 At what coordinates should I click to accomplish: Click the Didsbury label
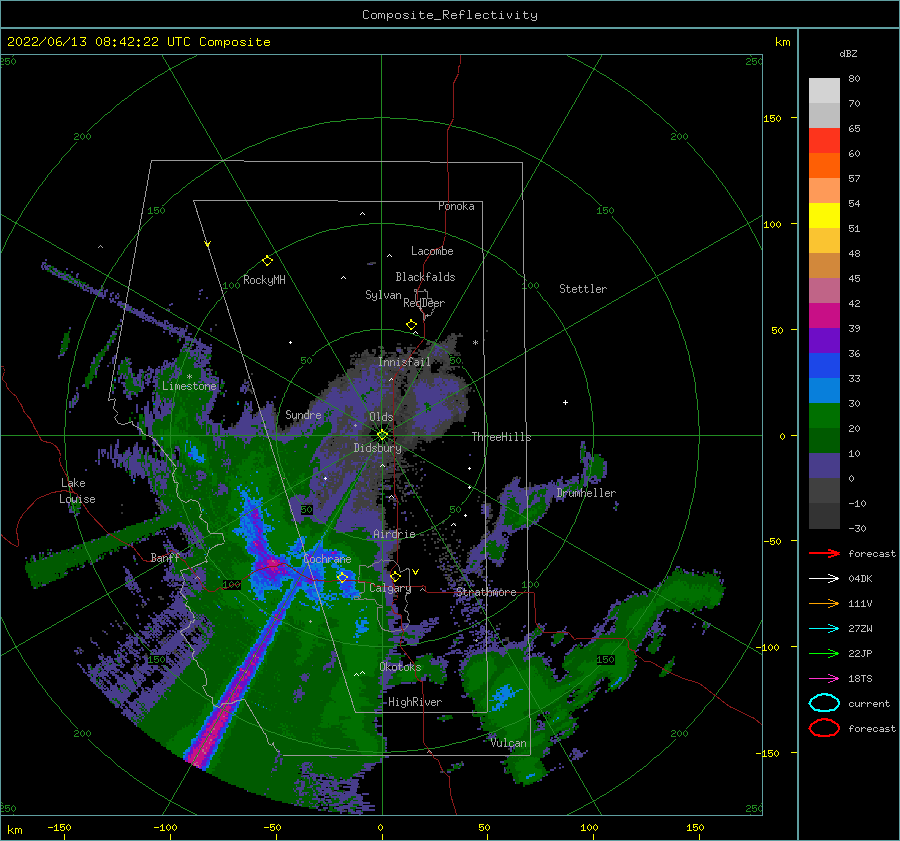tap(377, 448)
